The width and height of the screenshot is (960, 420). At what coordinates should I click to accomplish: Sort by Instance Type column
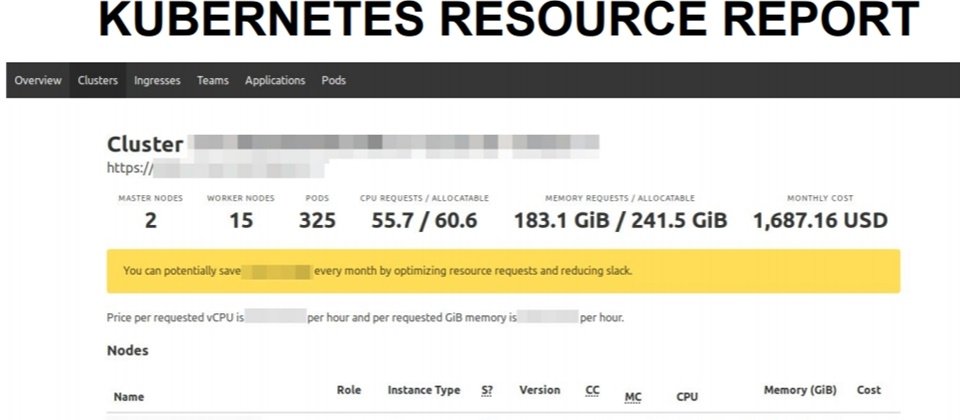[424, 390]
